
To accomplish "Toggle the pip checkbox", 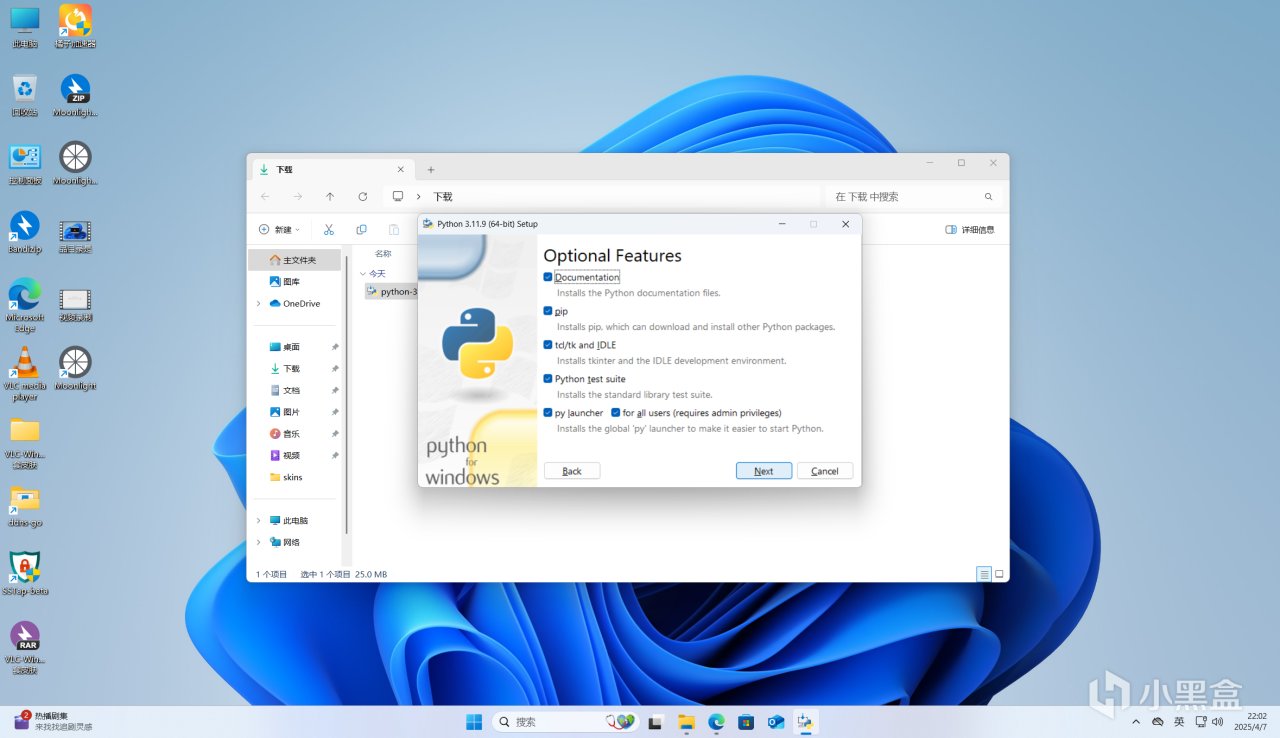I will coord(548,311).
